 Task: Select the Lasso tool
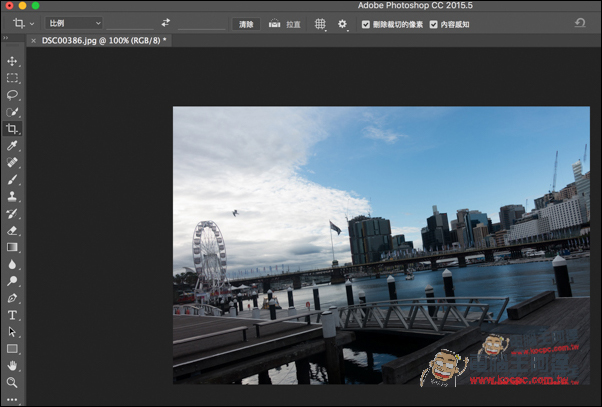click(x=12, y=95)
